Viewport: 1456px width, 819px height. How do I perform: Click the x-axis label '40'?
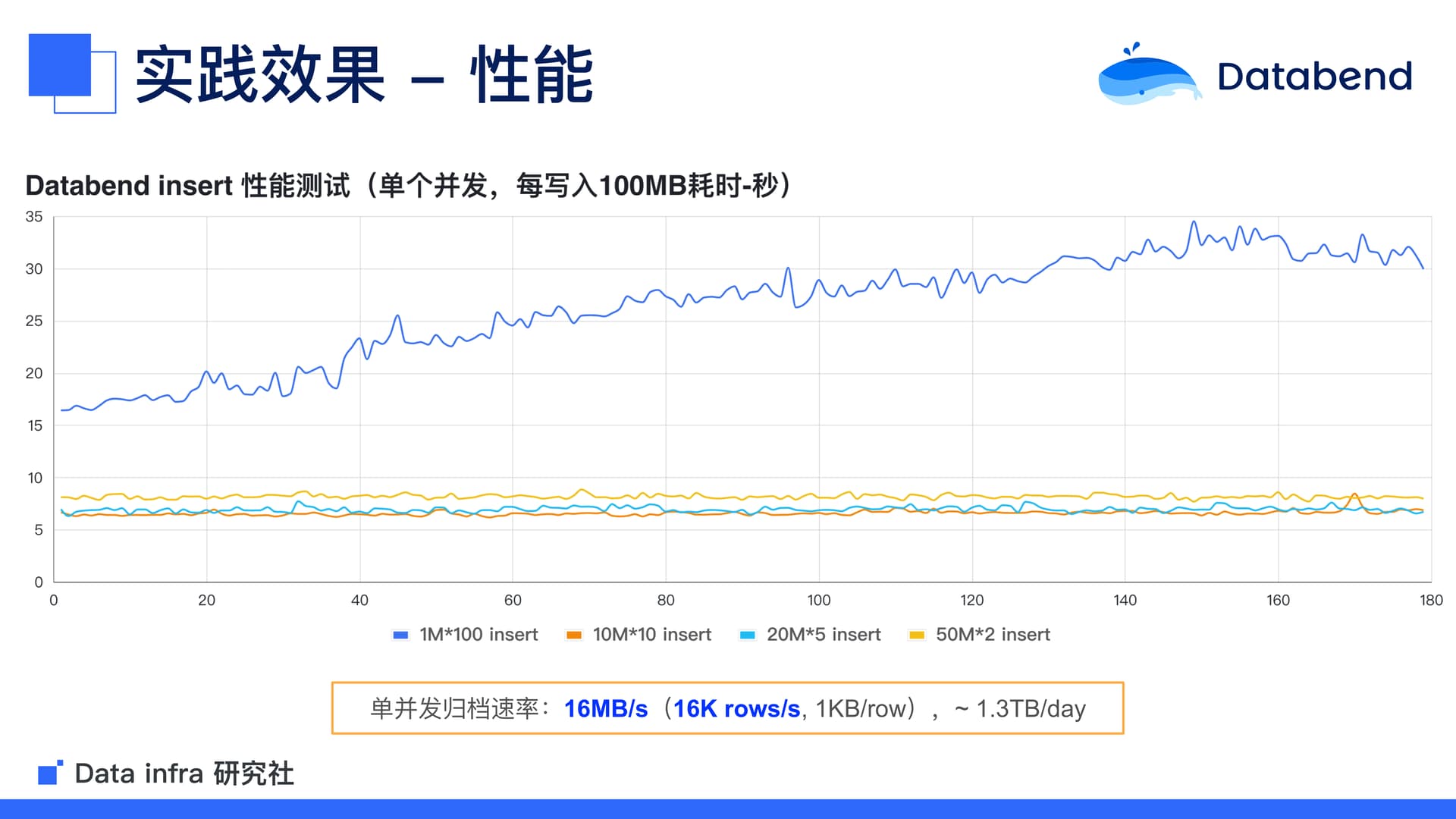359,601
